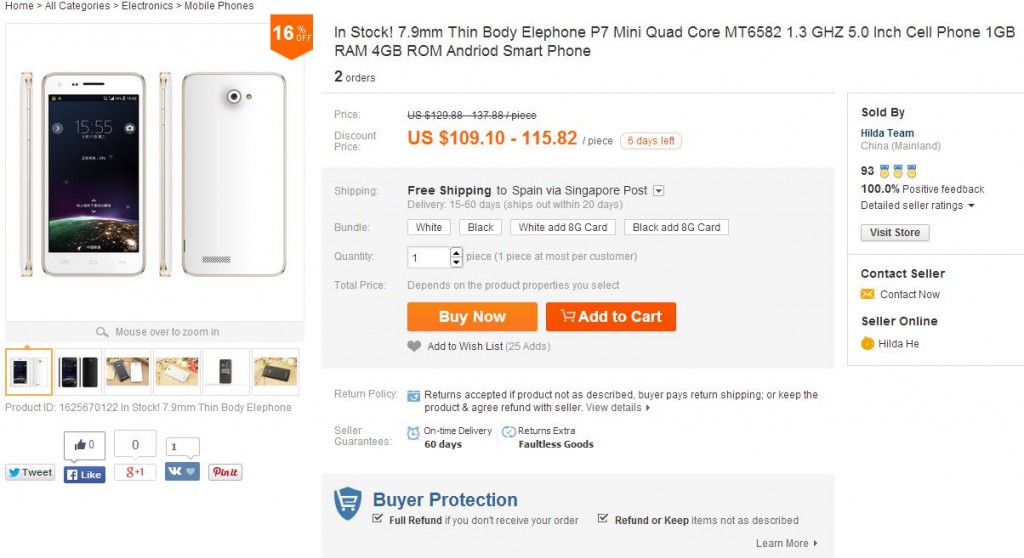Click the Contact Now envelope icon
Image resolution: width=1024 pixels, height=558 pixels.
point(867,294)
